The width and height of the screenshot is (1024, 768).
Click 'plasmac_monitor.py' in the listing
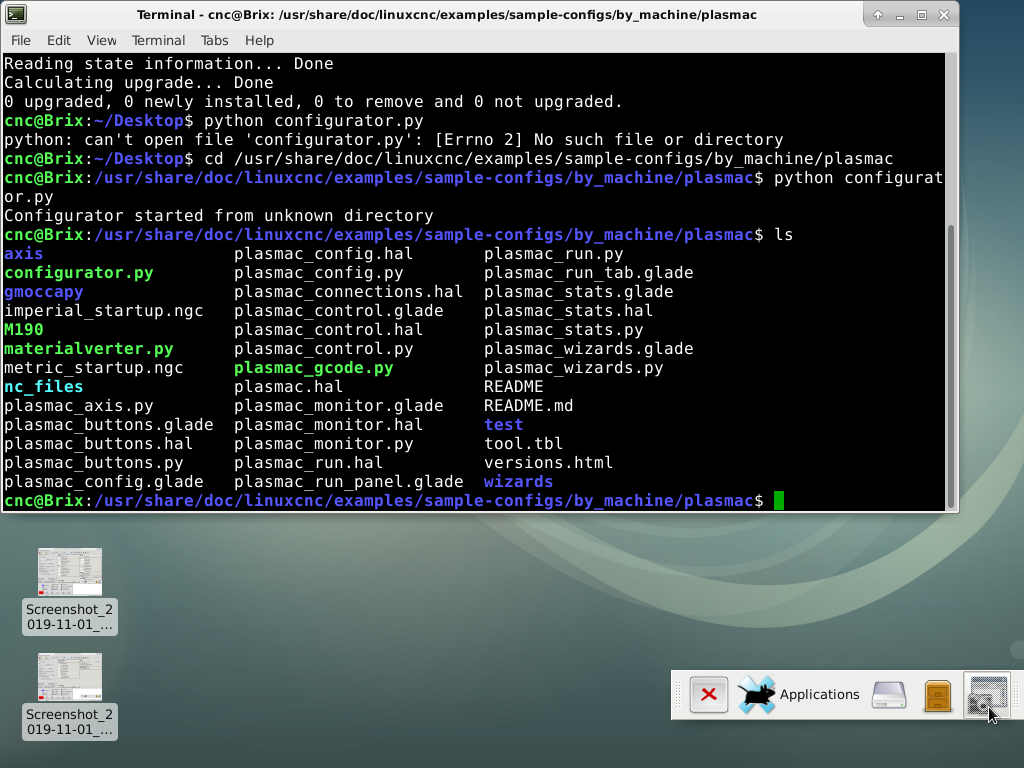point(324,443)
